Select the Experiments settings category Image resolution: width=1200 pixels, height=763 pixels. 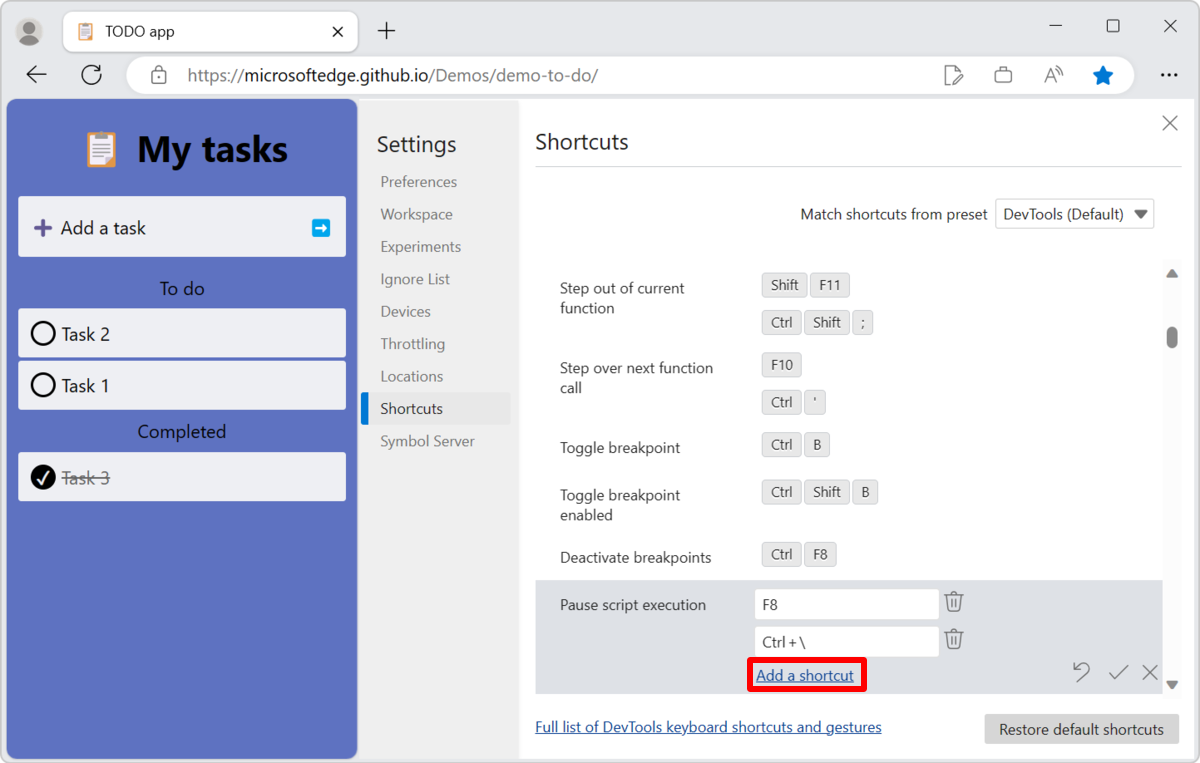[421, 246]
